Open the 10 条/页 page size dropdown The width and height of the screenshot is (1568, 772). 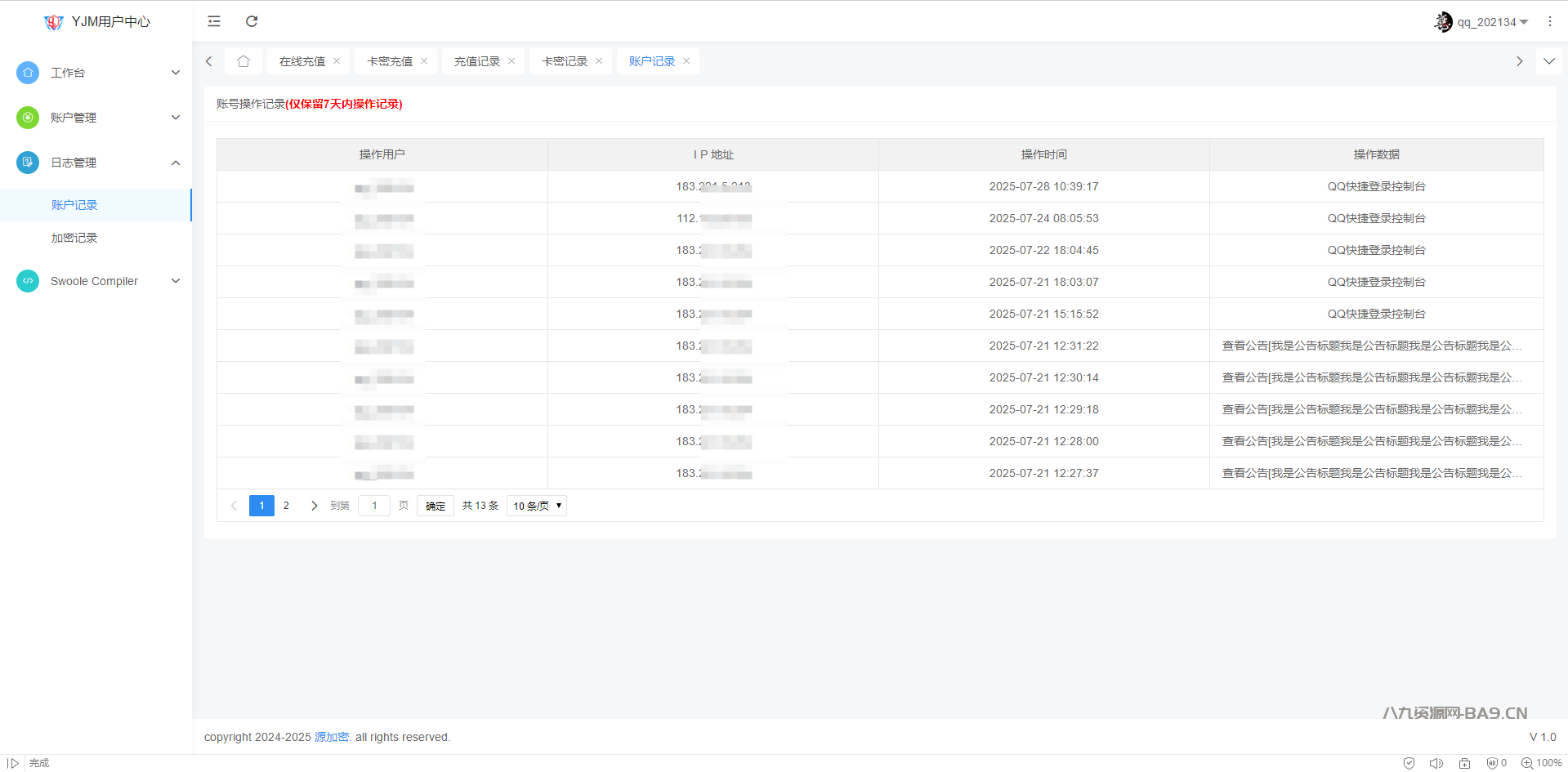(536, 506)
